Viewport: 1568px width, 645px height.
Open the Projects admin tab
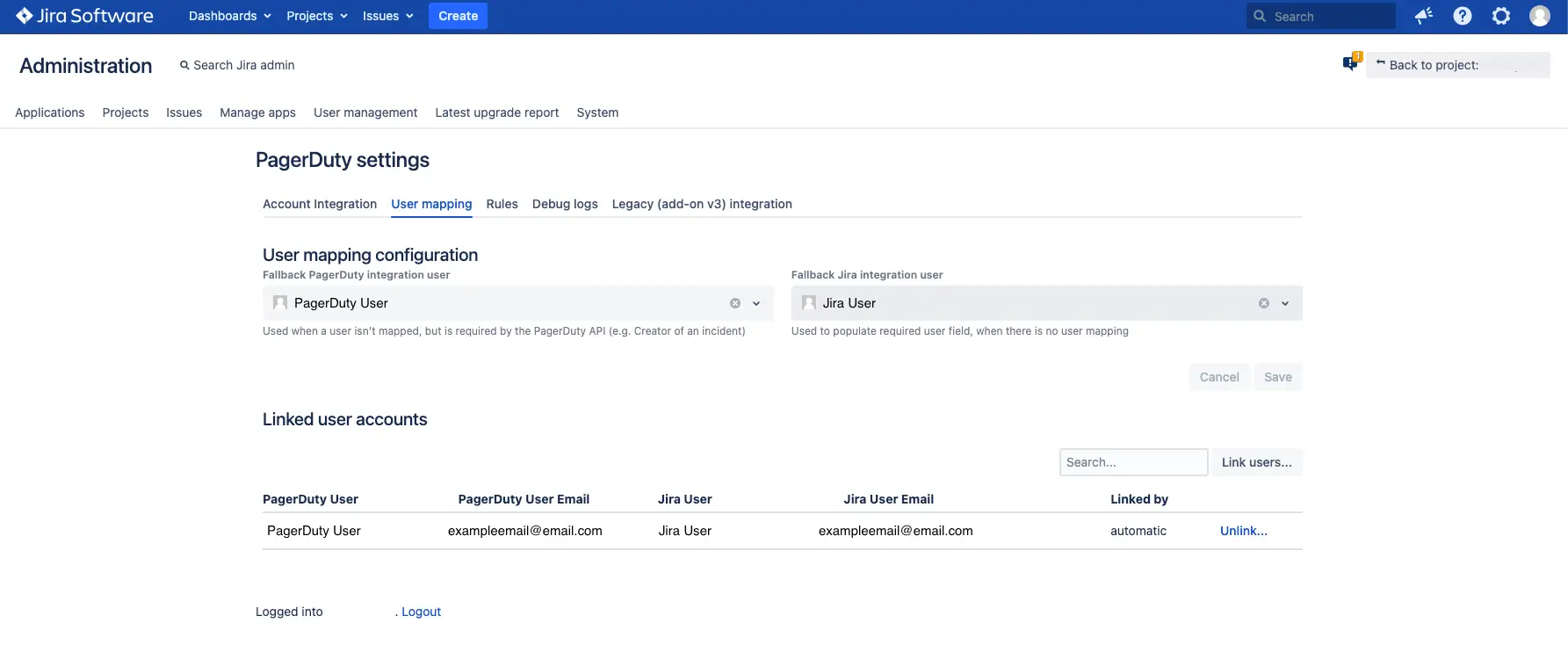[126, 112]
